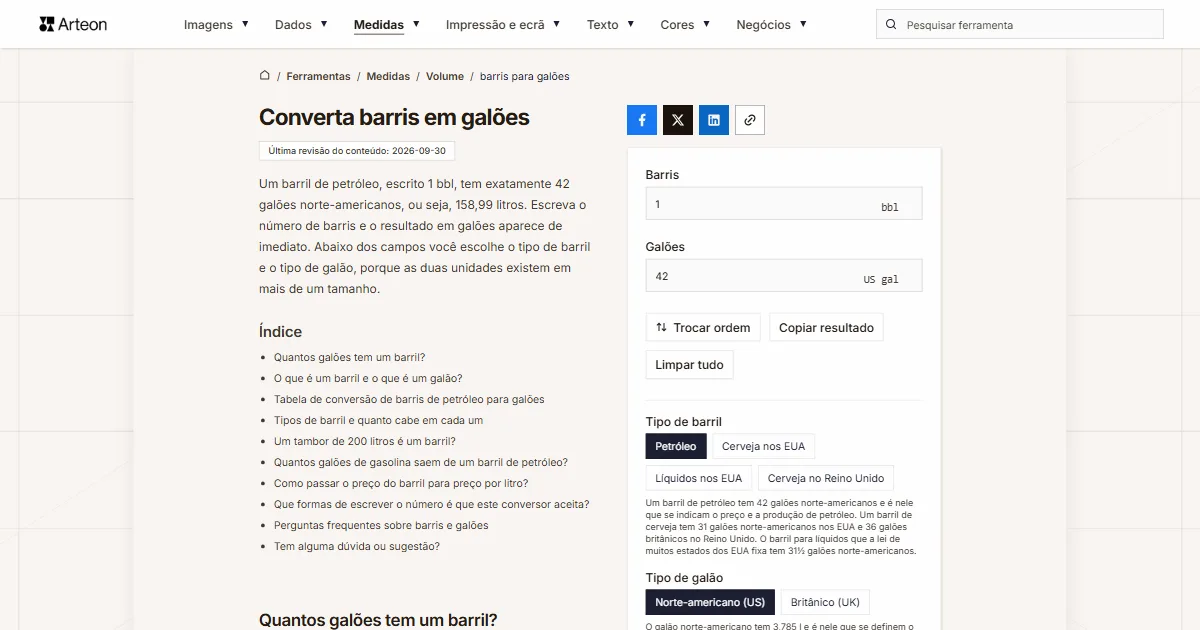Open Ferramentas breadcrumb link
The height and width of the screenshot is (630, 1200).
(x=318, y=76)
